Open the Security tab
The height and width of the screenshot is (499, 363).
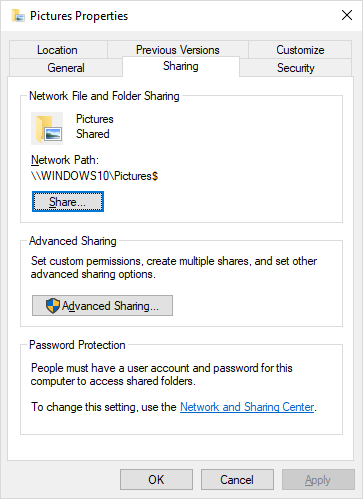(x=295, y=68)
